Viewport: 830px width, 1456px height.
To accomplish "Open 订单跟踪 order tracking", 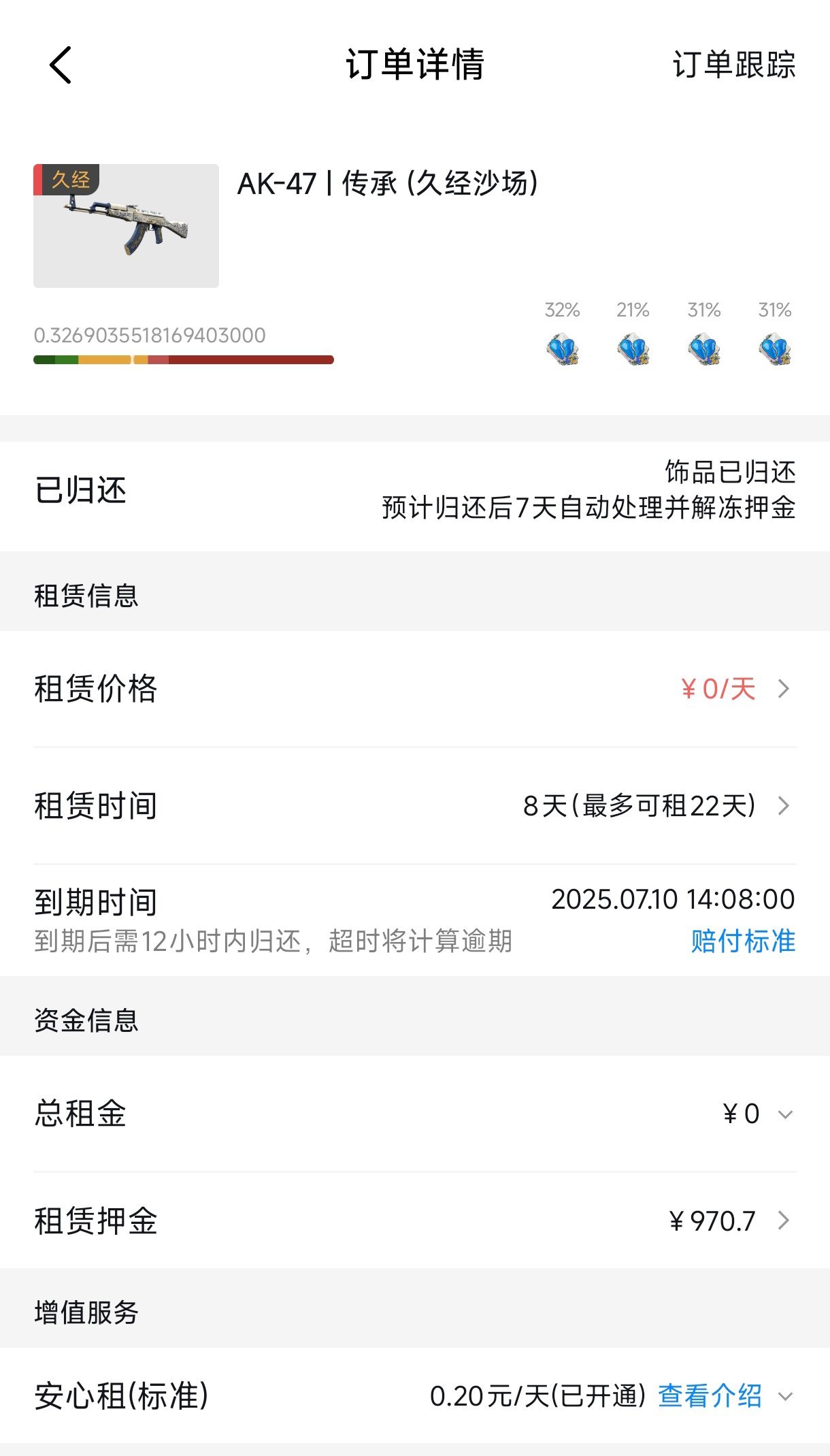I will (x=733, y=65).
